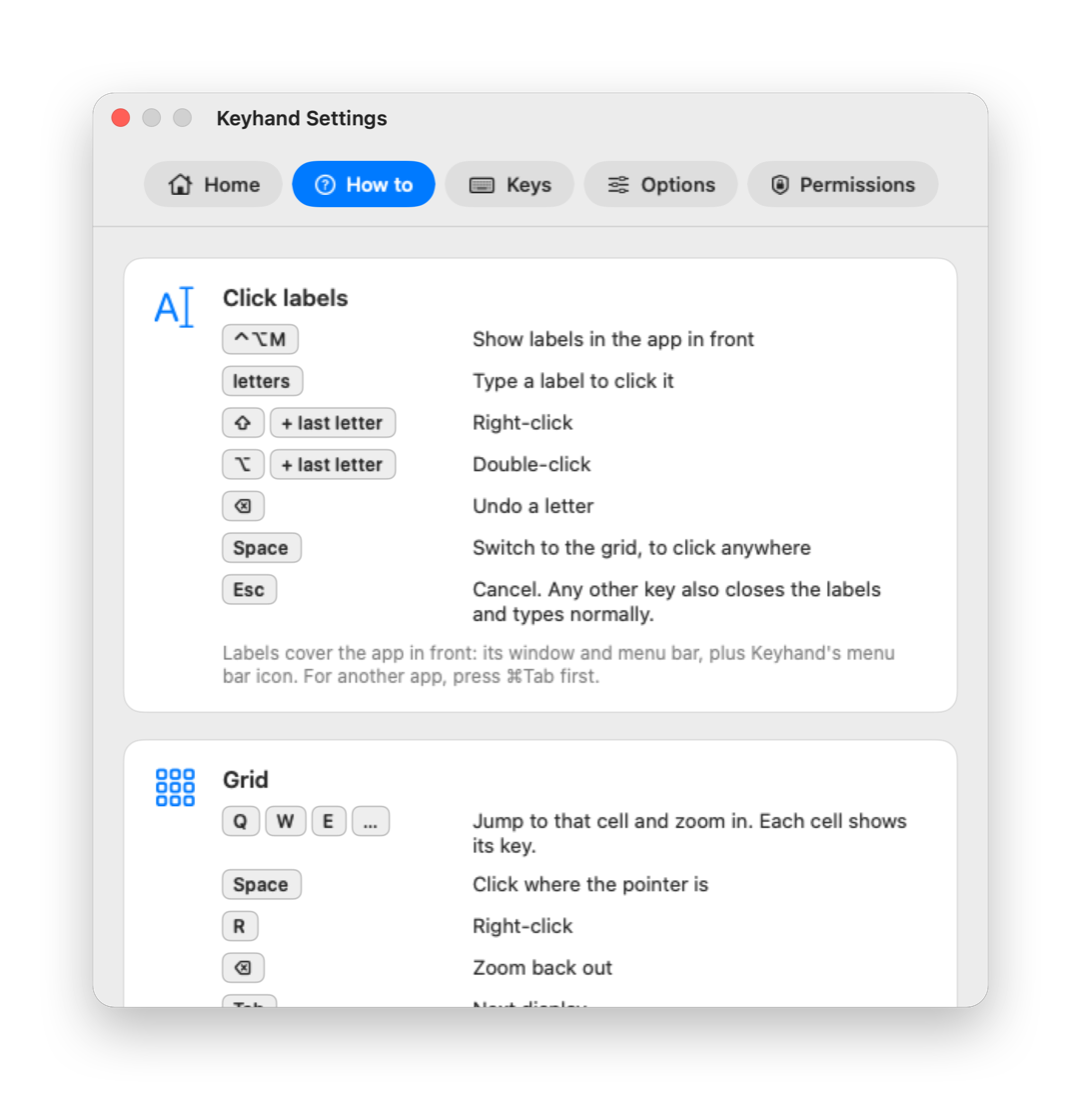Click the gray 'Labels cover the app' note
1081x1100 pixels.
[x=558, y=664]
